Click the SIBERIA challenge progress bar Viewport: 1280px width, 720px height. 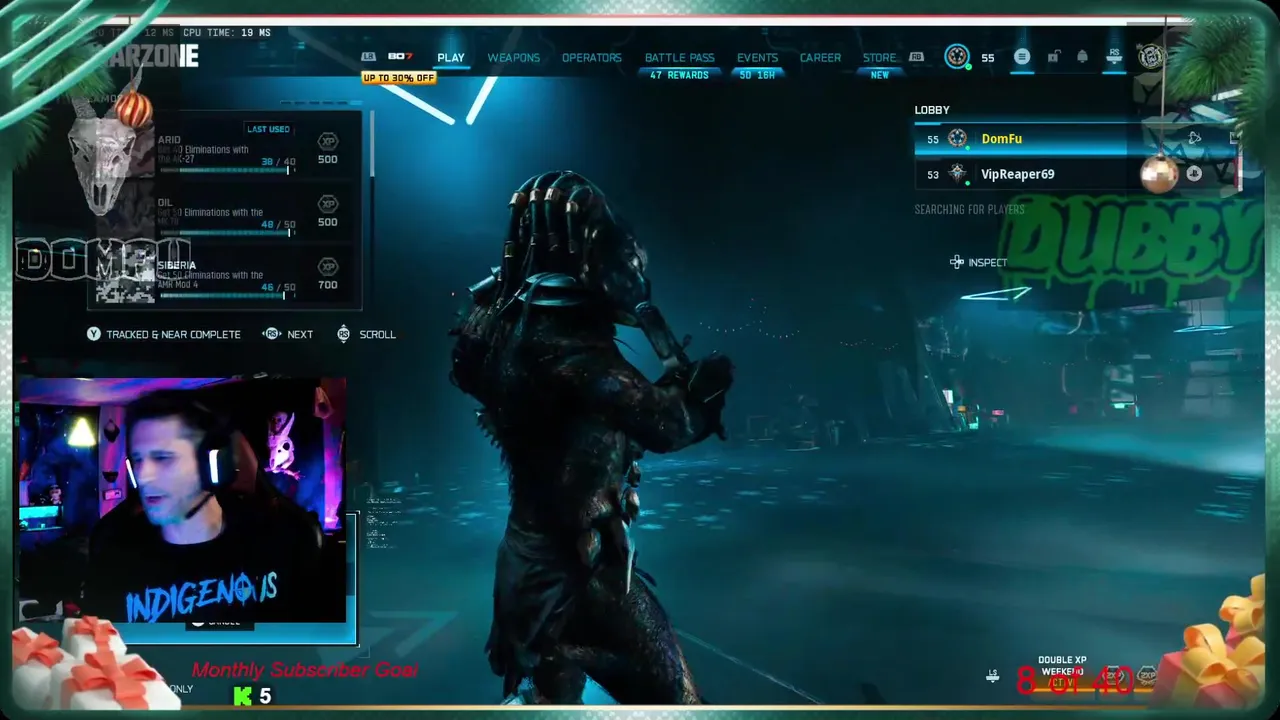click(x=227, y=296)
